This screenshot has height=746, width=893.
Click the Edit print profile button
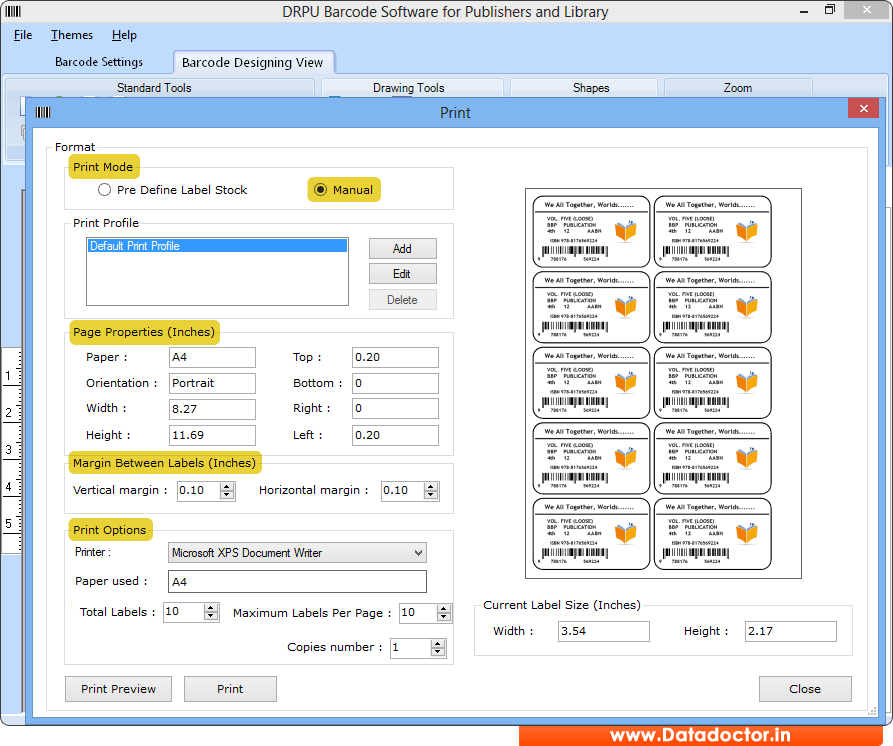point(402,274)
